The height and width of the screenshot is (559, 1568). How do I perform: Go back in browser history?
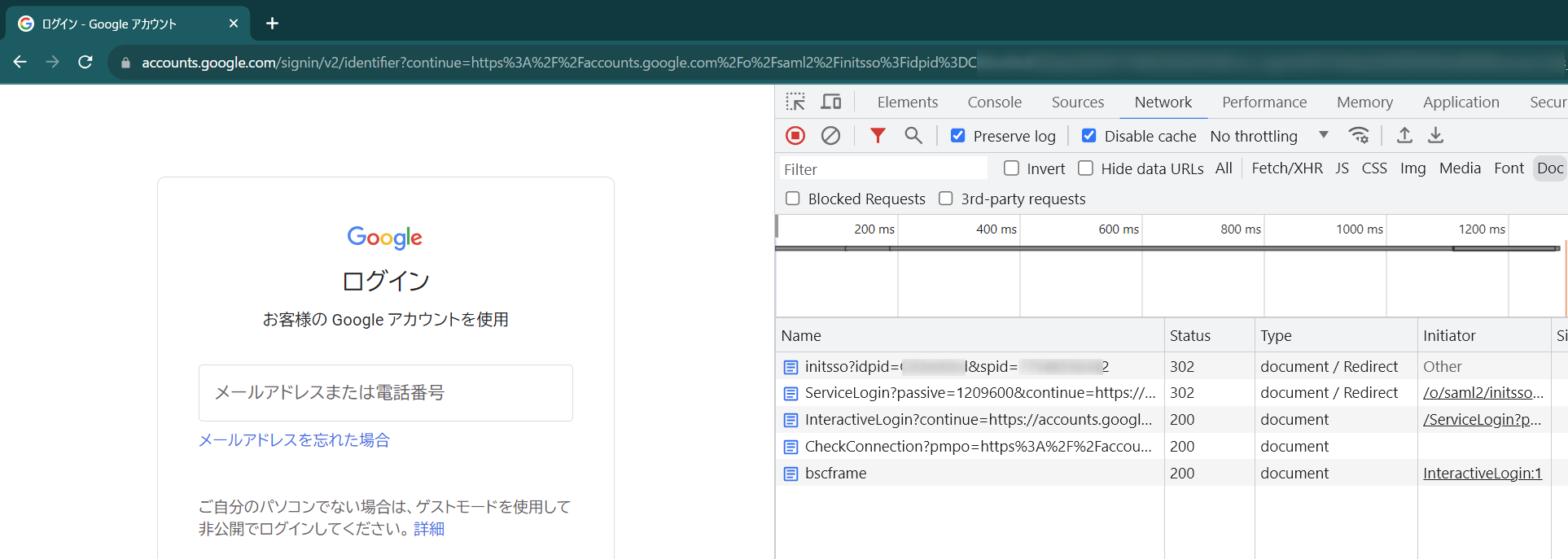20,62
